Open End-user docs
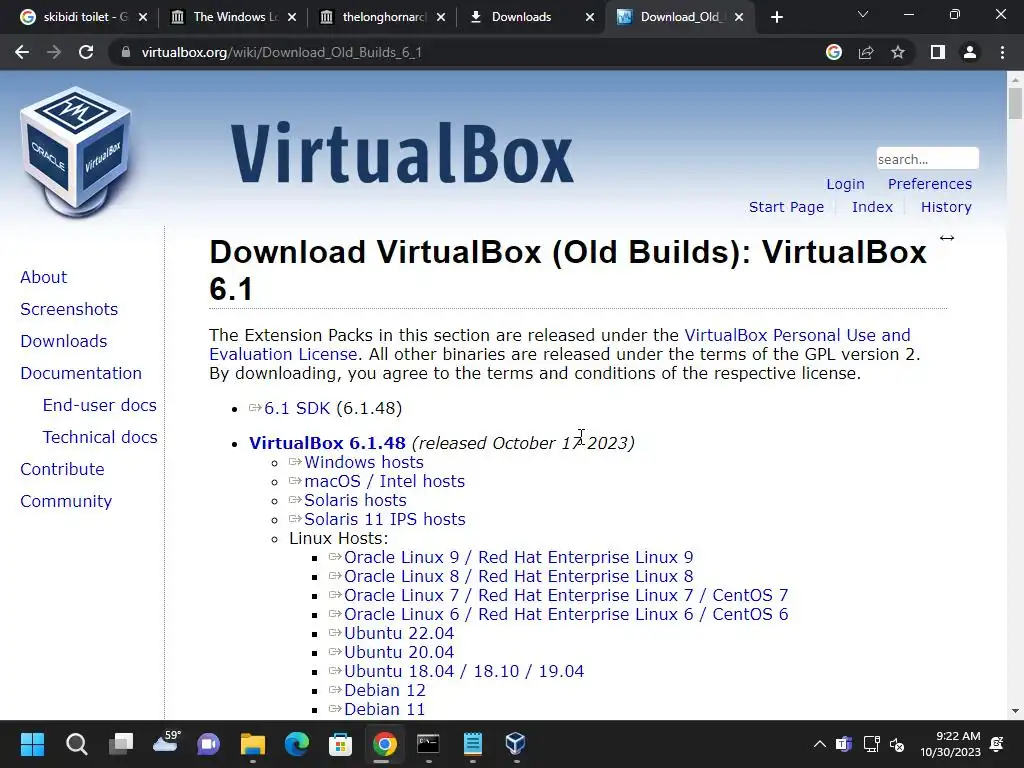This screenshot has height=768, width=1024. 100,405
